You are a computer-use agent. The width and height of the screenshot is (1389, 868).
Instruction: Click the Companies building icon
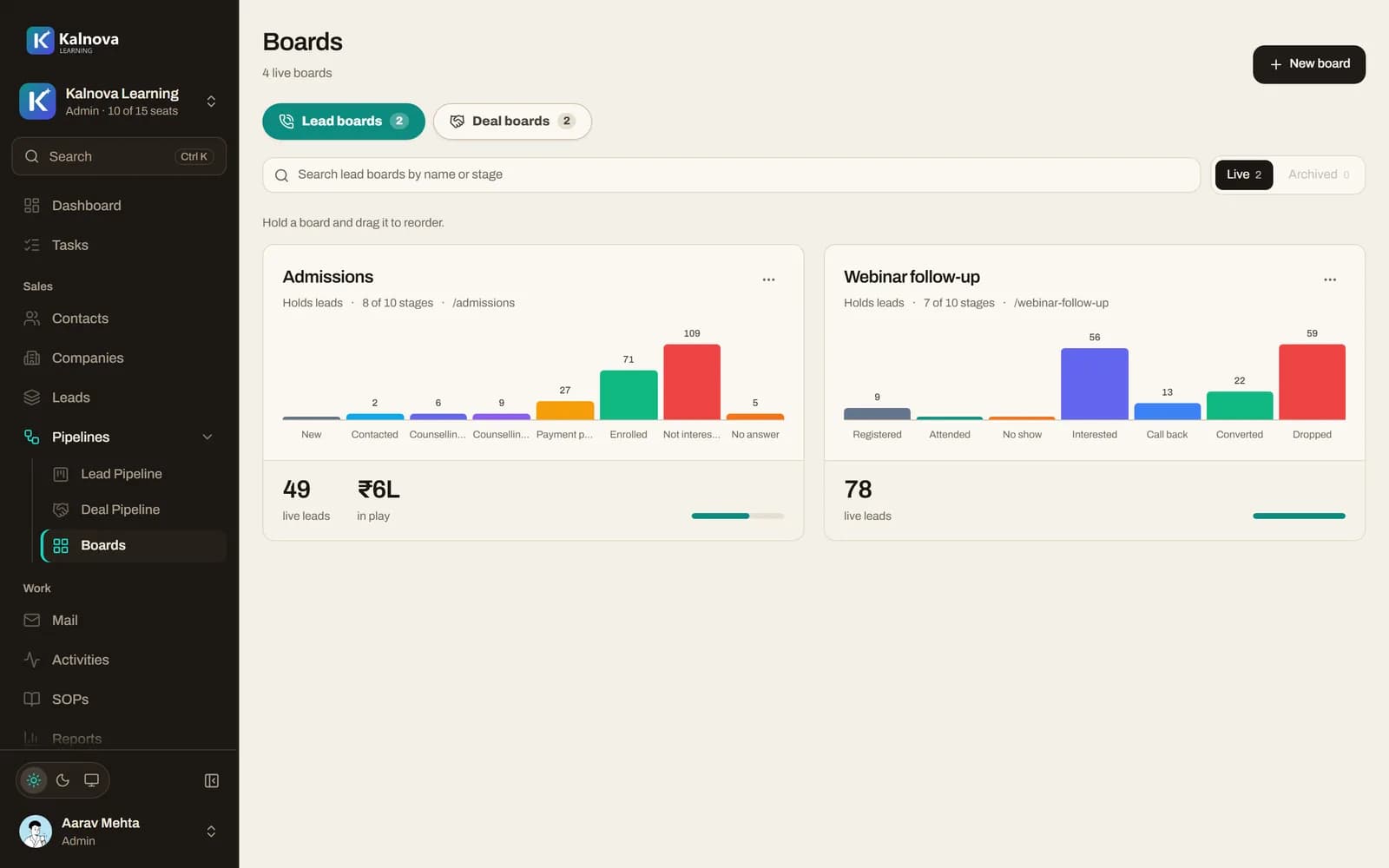32,358
